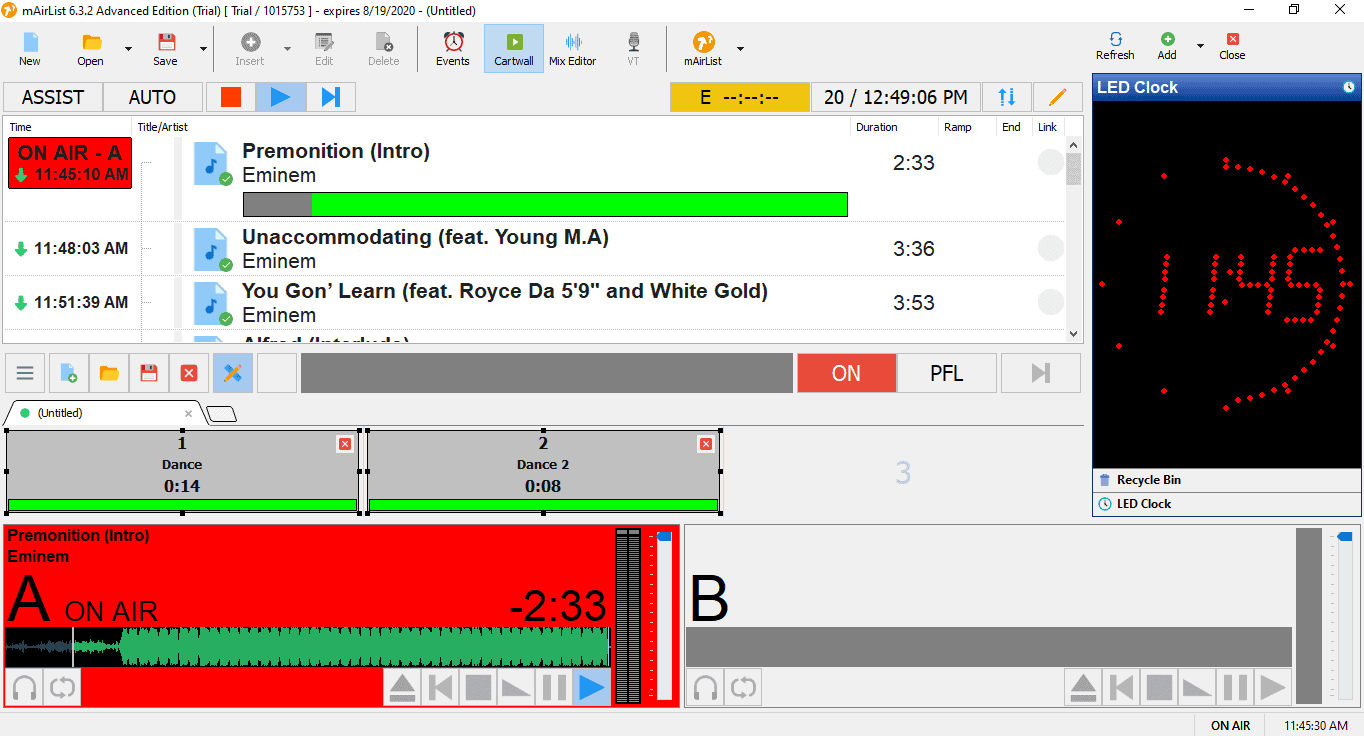Click the headphones PFL icon in Player A
The image size is (1364, 736).
coord(24,688)
